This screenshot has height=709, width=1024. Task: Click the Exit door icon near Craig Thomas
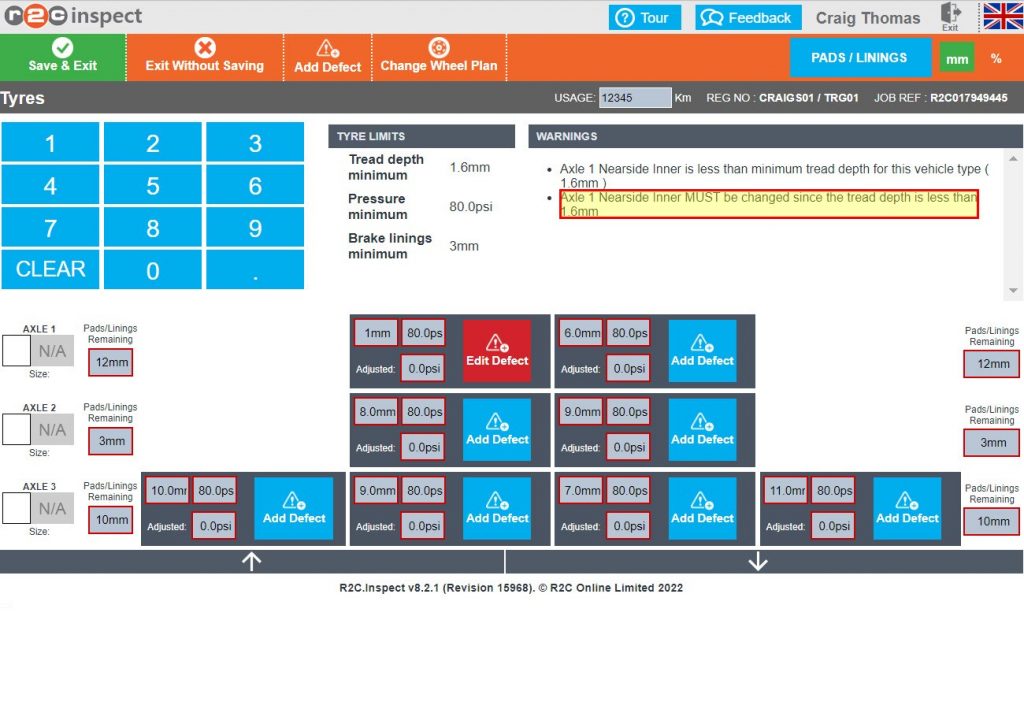tap(949, 14)
